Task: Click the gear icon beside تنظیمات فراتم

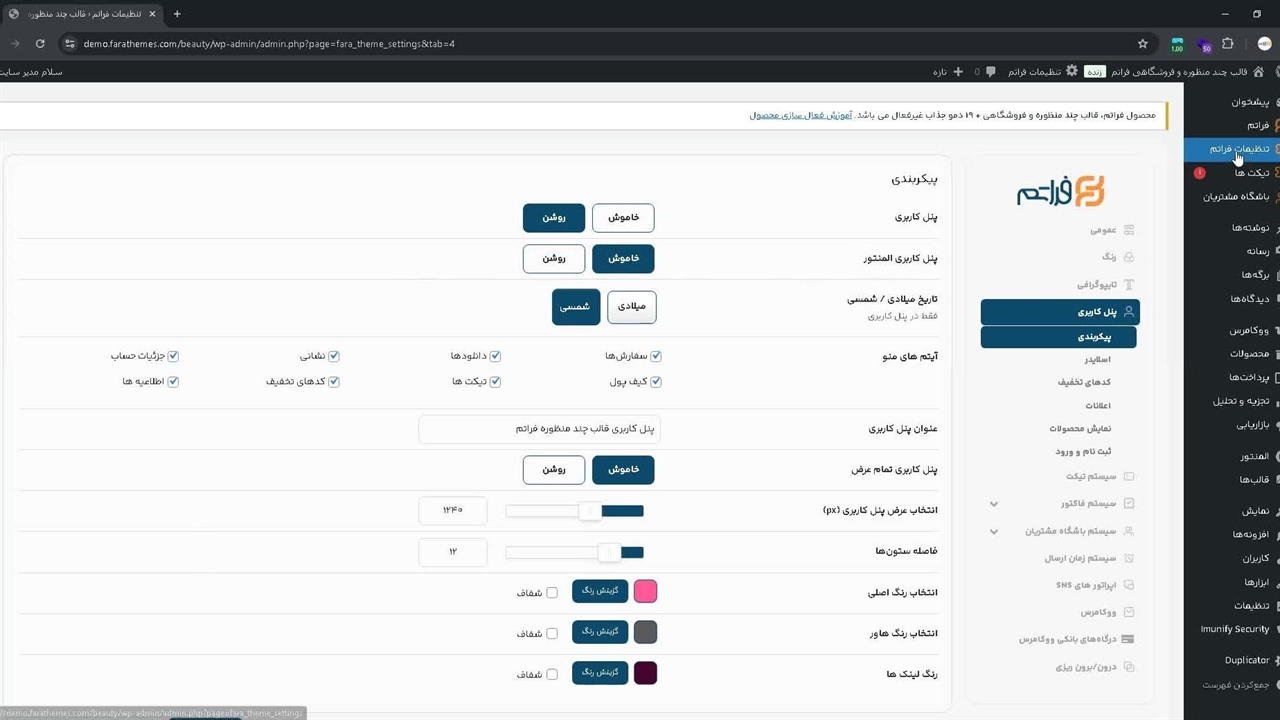Action: pos(1072,72)
